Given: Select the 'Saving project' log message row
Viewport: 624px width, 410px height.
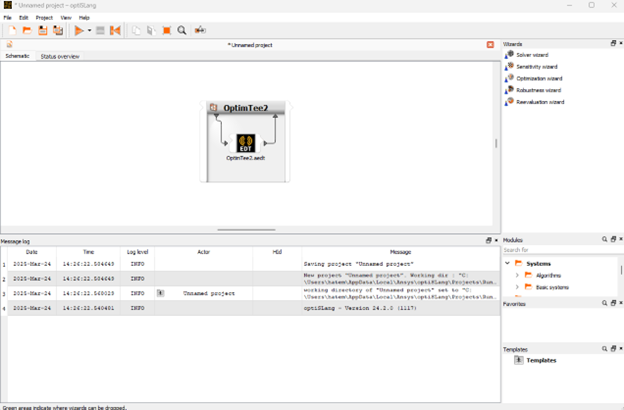Looking at the screenshot, I should pyautogui.click(x=254, y=264).
